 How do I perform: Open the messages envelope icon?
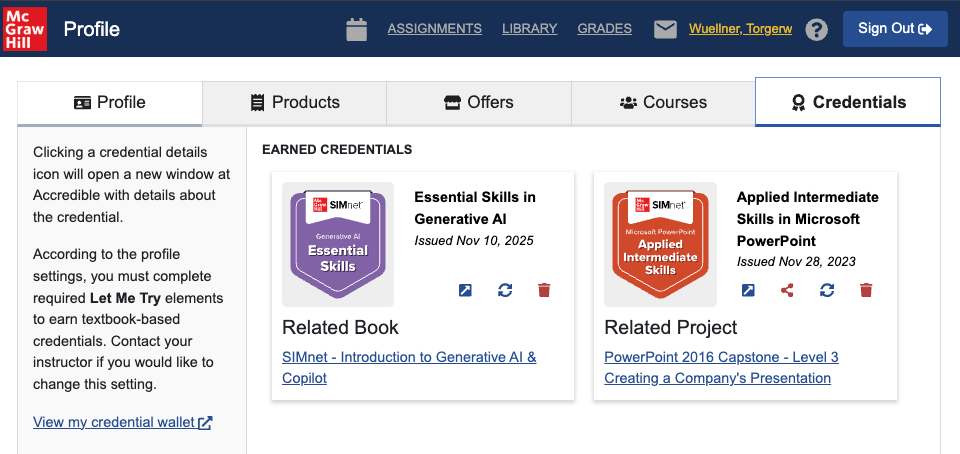[666, 29]
